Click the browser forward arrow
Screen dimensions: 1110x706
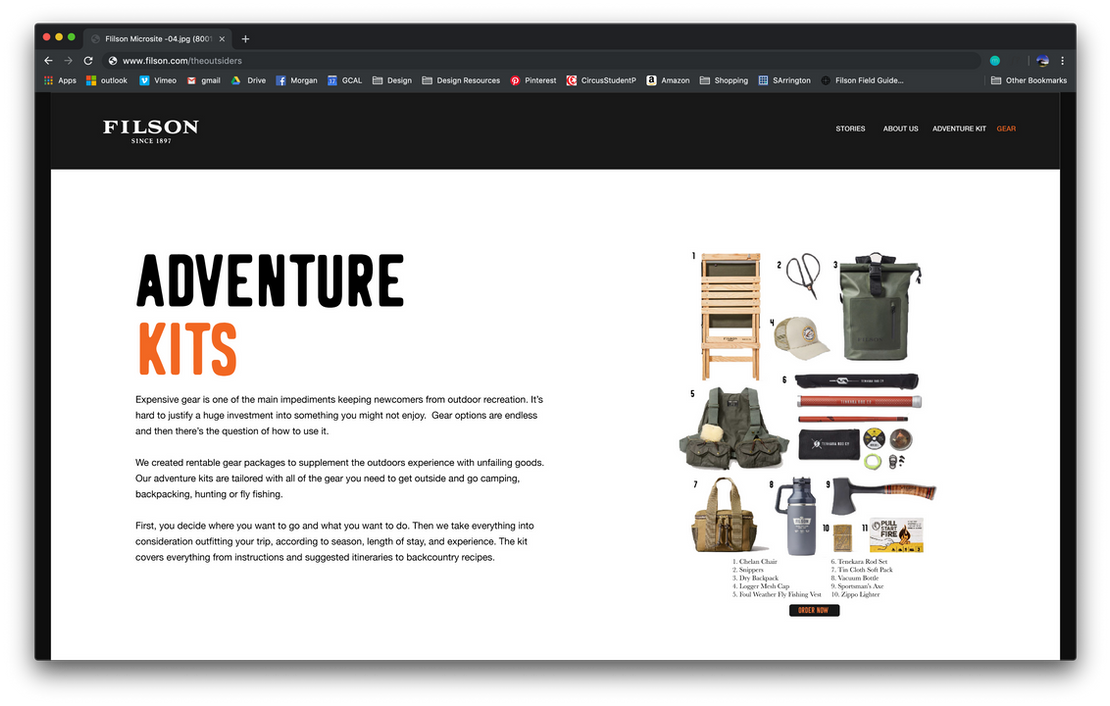pos(68,61)
